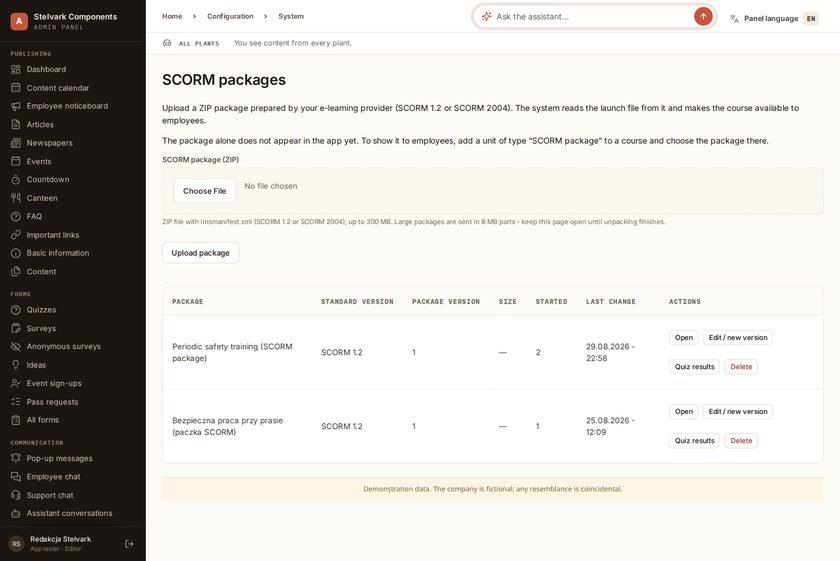Select the Anonymous surveys crossed-eye icon
The width and height of the screenshot is (840, 561).
16,346
